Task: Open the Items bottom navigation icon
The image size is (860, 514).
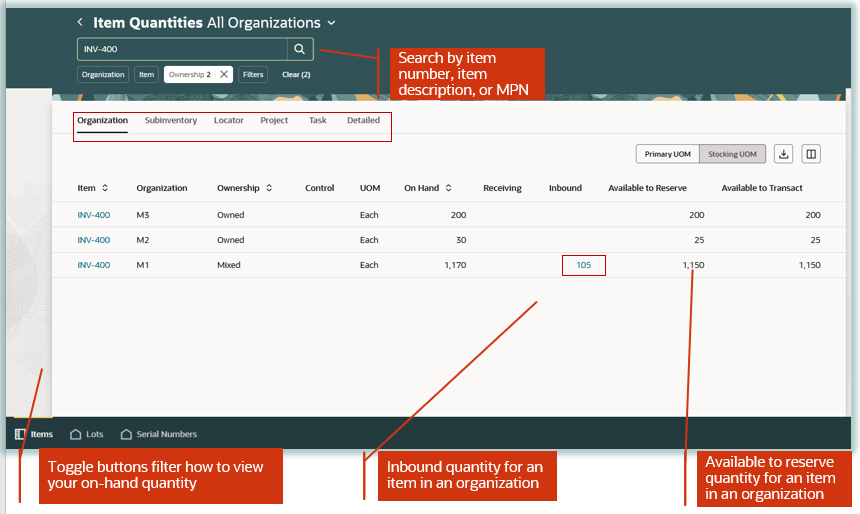Action: (x=20, y=434)
